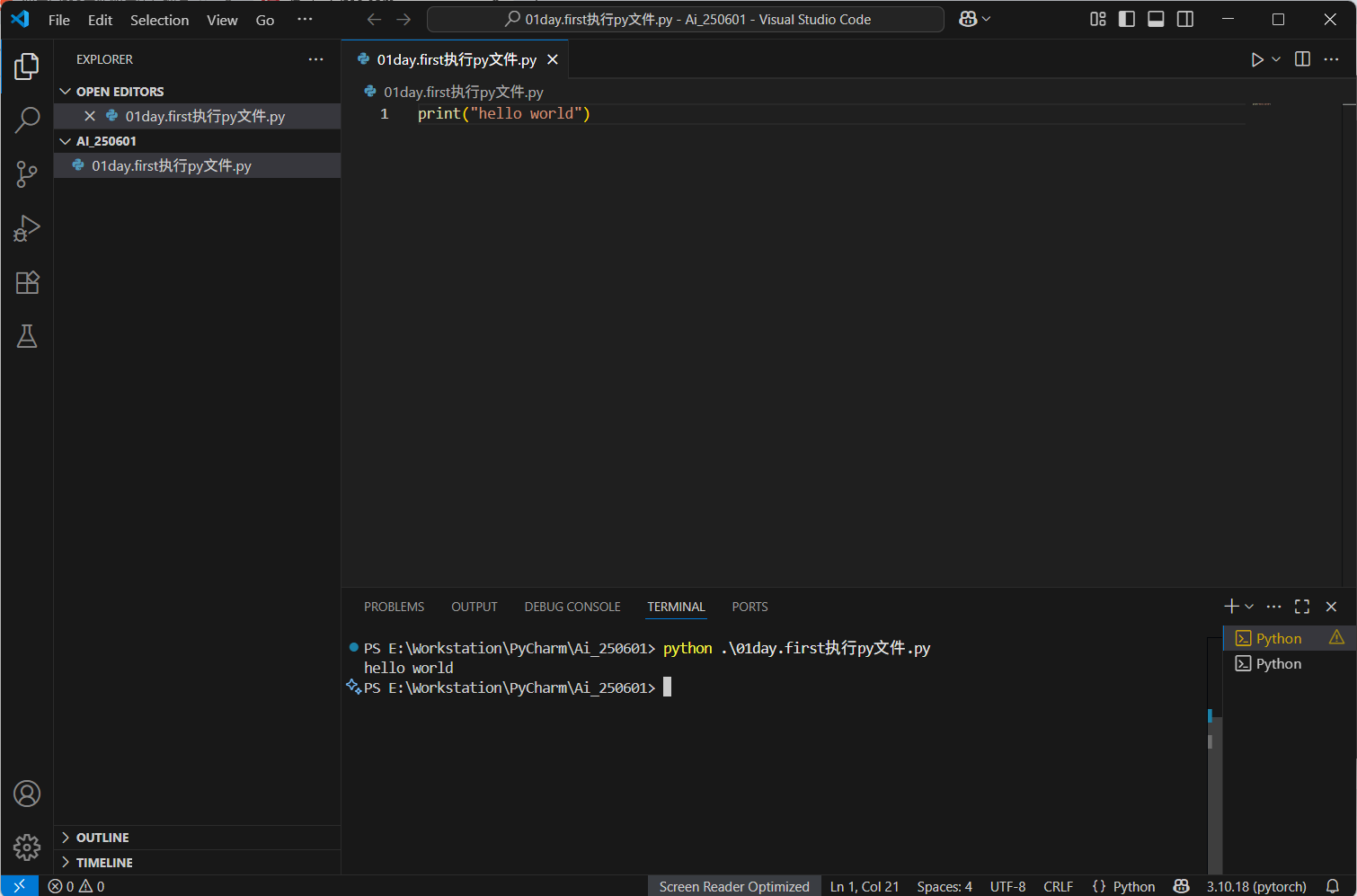Switch to the DEBUG CONSOLE tab
The width and height of the screenshot is (1357, 896).
pos(572,607)
